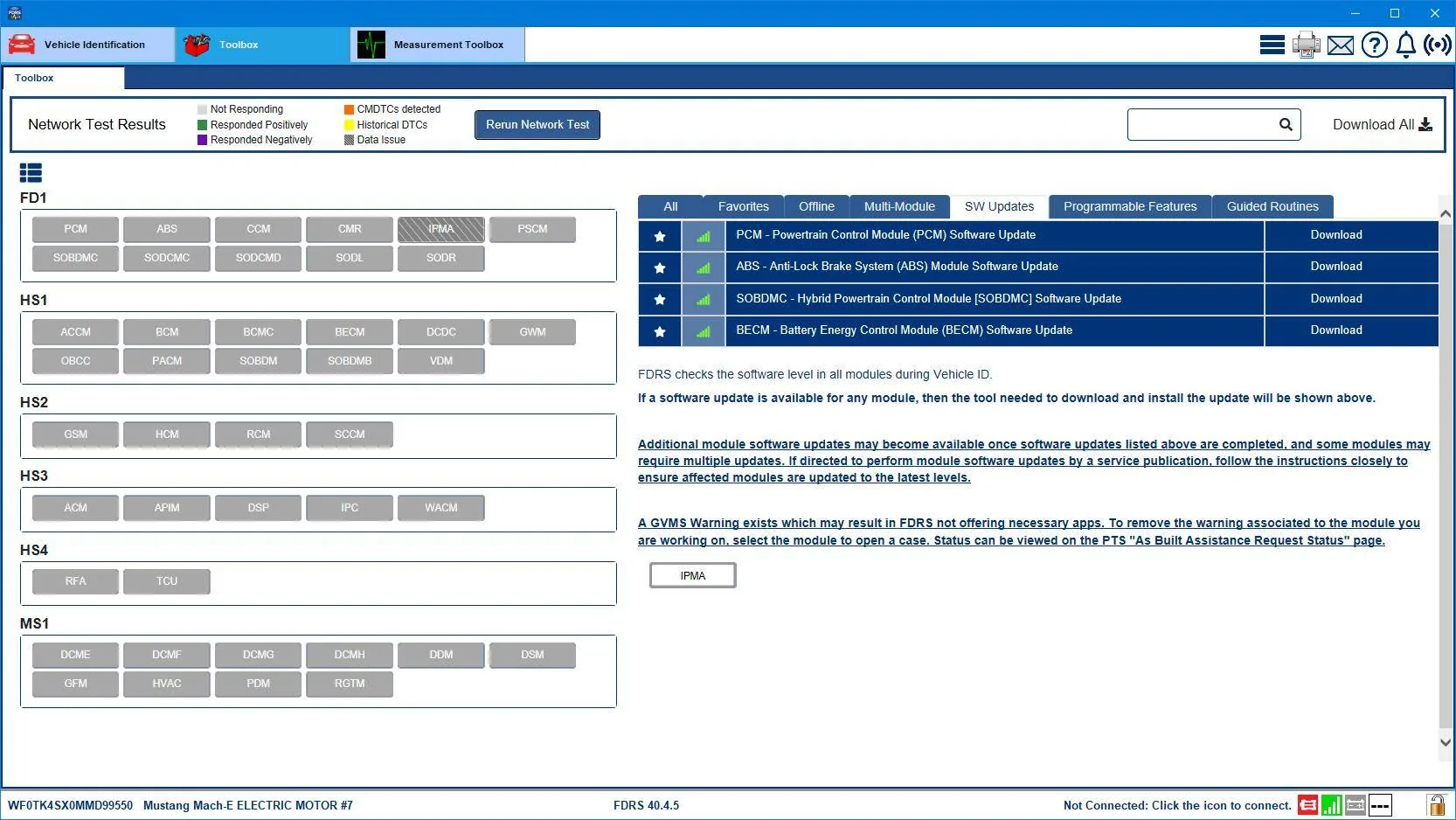Toggle favorite star for SOBDMC software update
The image size is (1456, 820).
click(x=660, y=300)
